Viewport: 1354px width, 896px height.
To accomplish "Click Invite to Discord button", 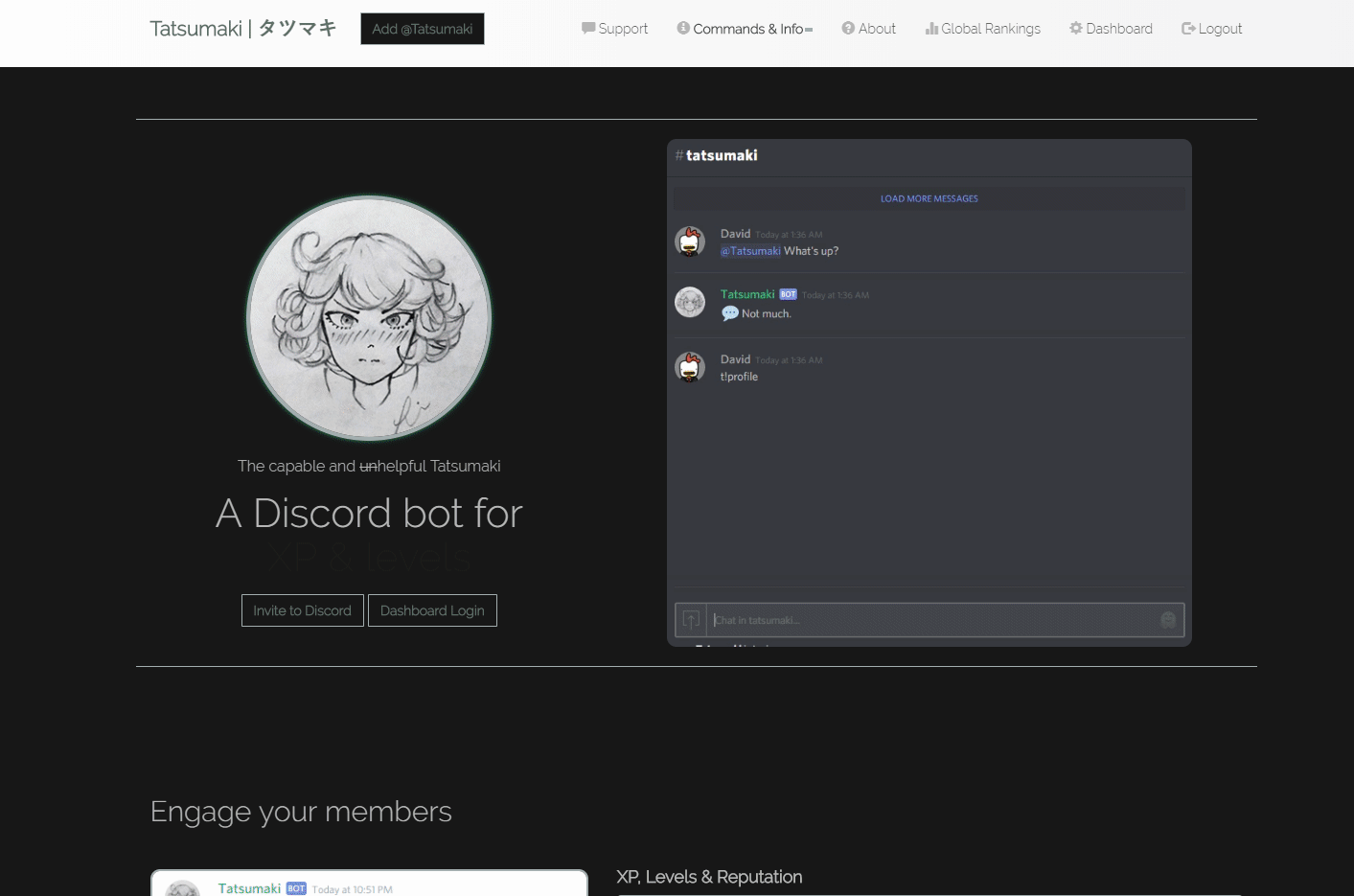I will (x=302, y=610).
